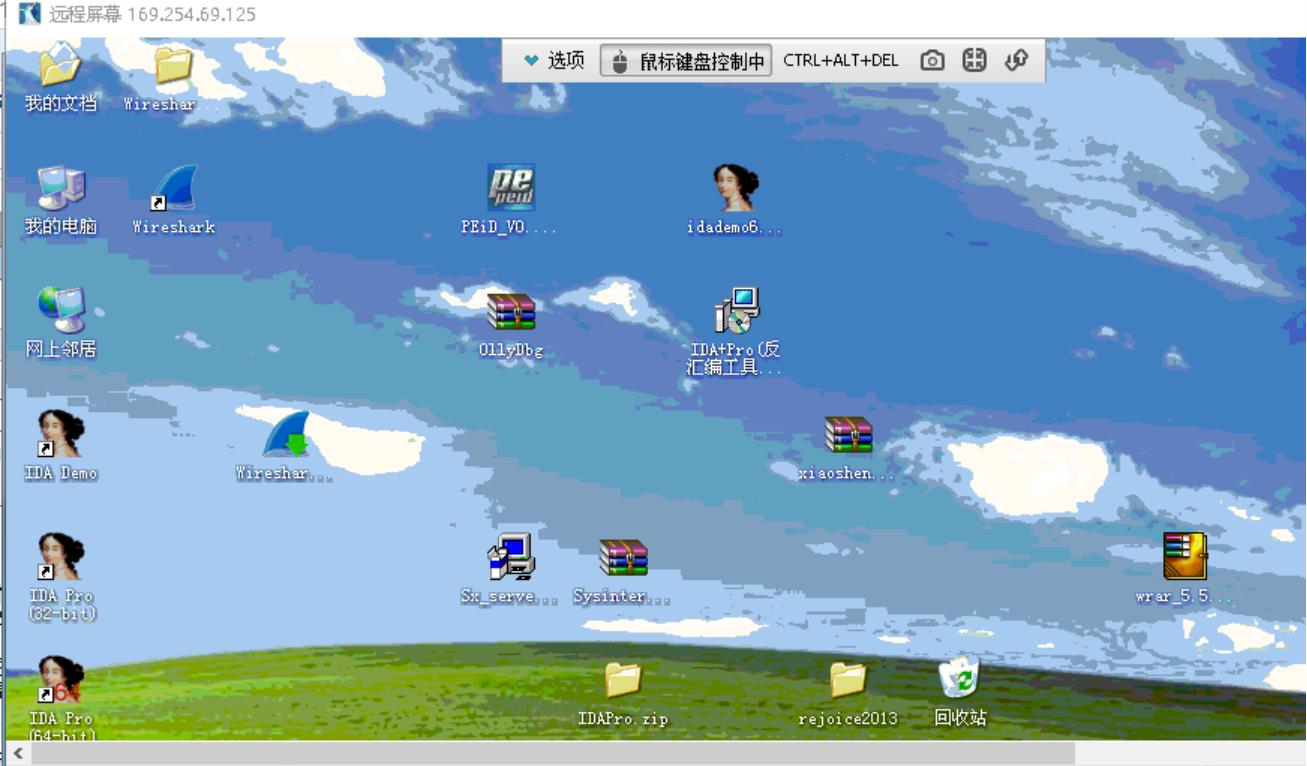Screen dimensions: 1307x766
Task: Select the idademo6 desktop icon
Action: 735,189
